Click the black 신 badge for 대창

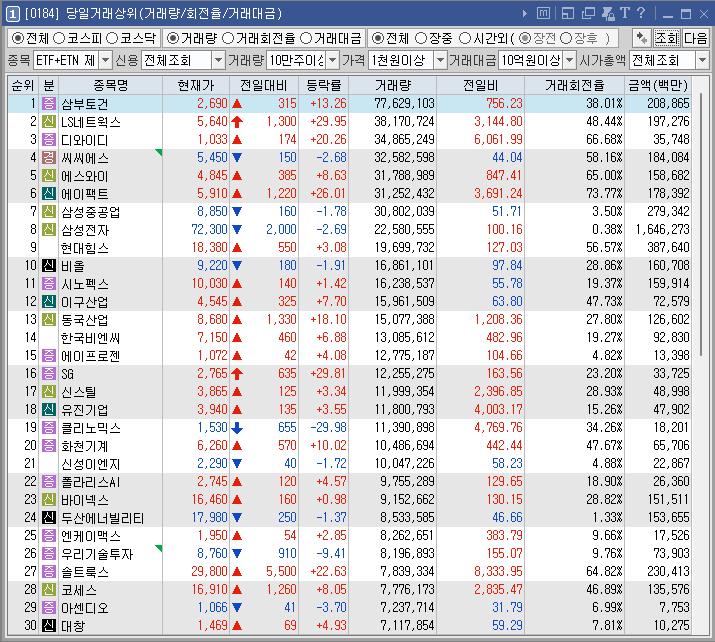pos(49,625)
